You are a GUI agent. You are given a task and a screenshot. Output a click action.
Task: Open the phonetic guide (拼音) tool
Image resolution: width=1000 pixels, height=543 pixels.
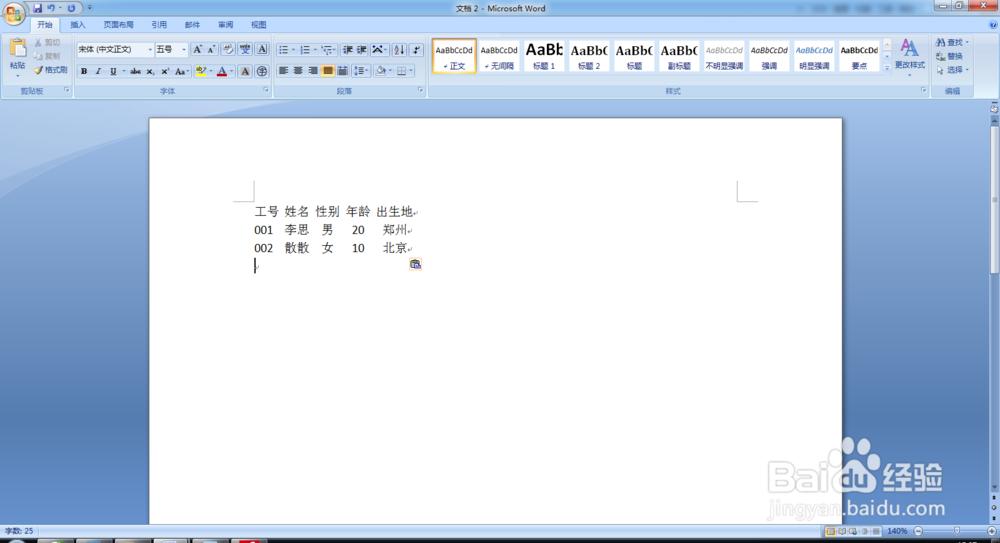coord(245,49)
